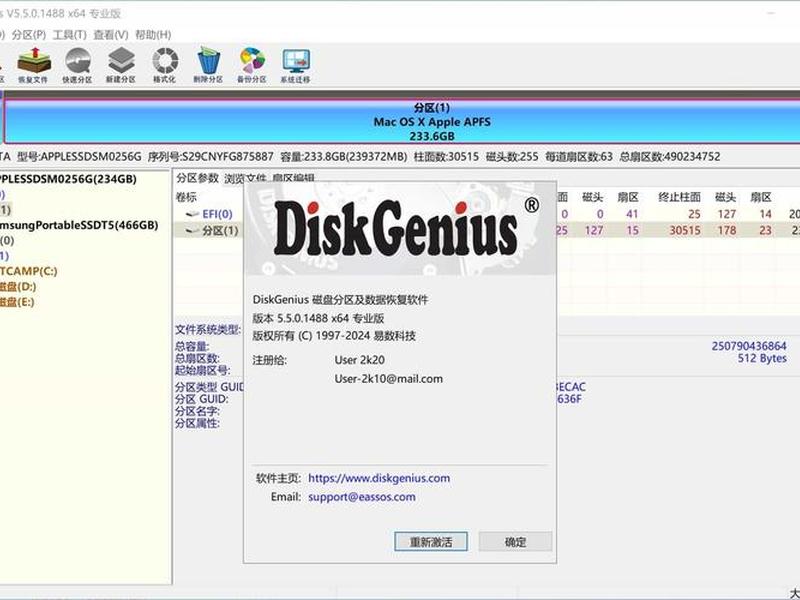Click the 重新激活 button in the dialog
The image size is (800, 600).
pyautogui.click(x=431, y=542)
